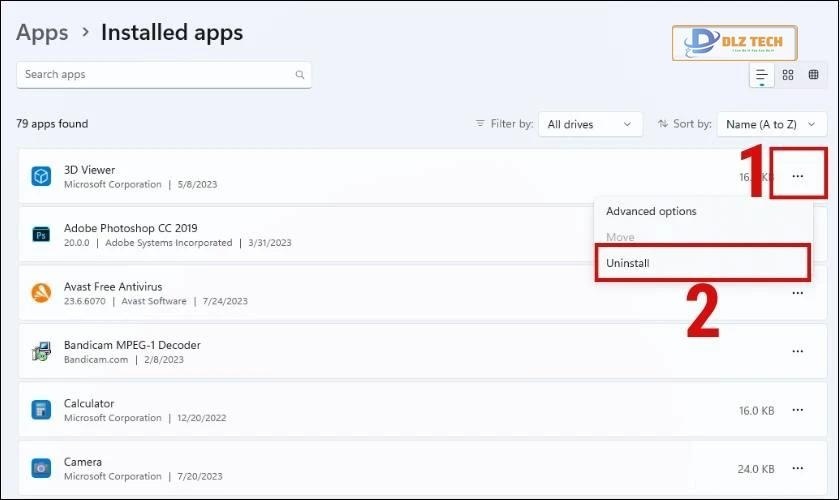Viewport: 840px width, 500px height.
Task: Click the search magnifier icon
Action: point(299,75)
